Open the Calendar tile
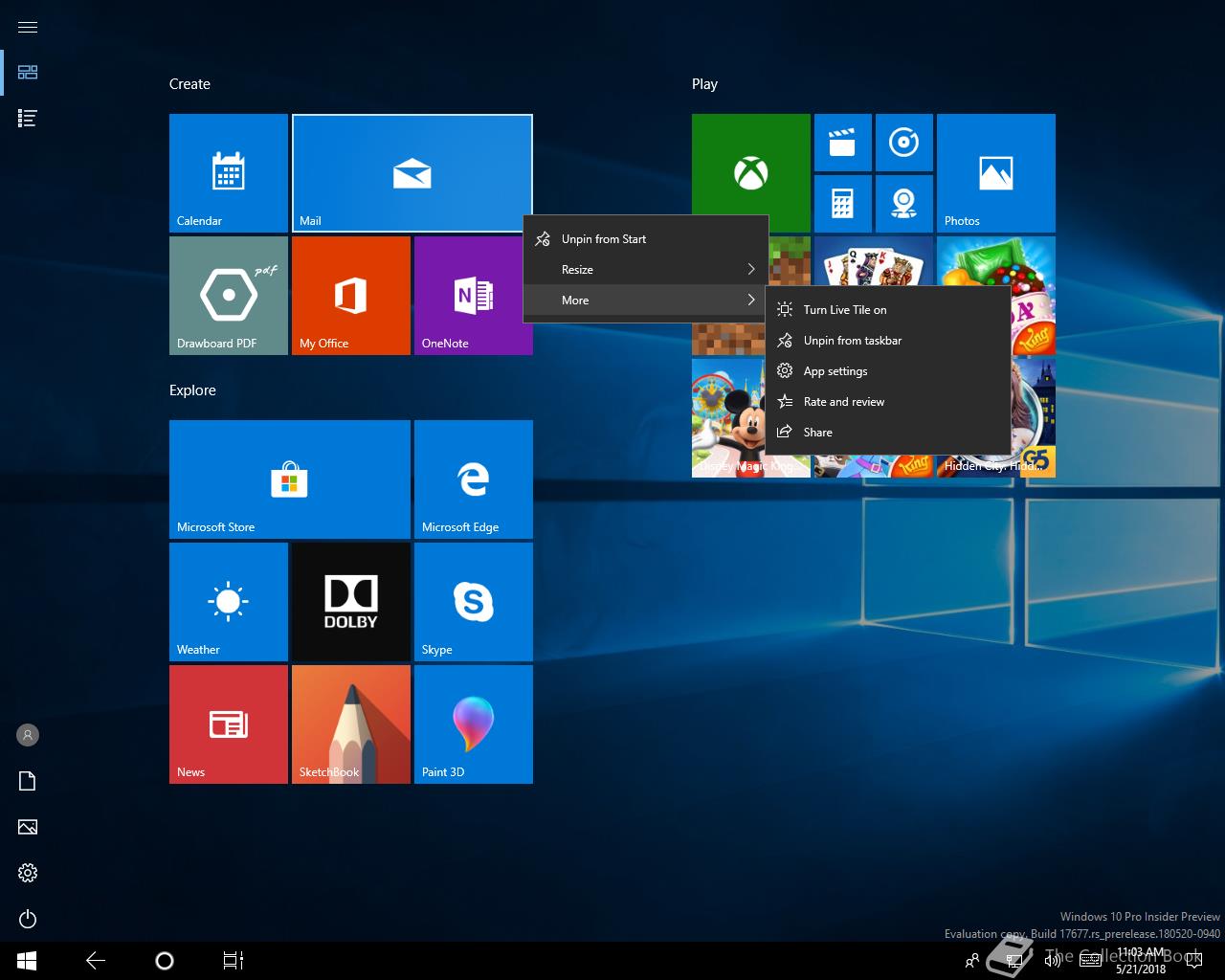The width and height of the screenshot is (1225, 980). point(229,173)
